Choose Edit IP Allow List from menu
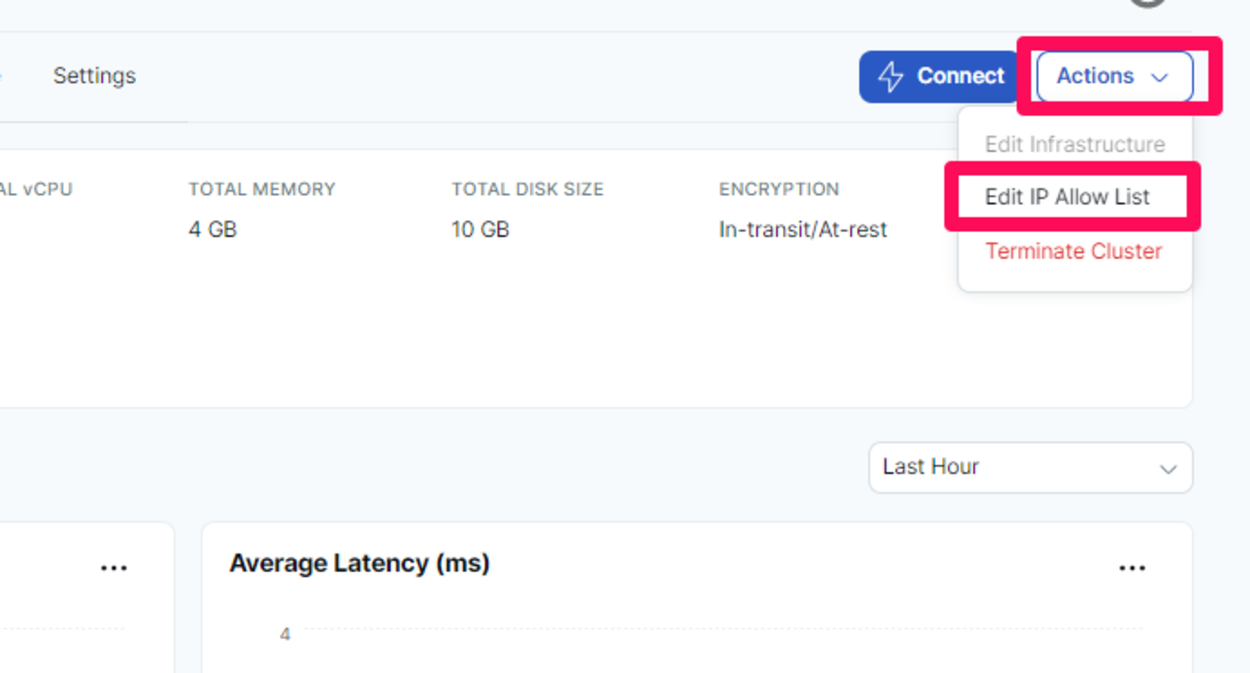Screen dimensions: 1250x673 1067,197
